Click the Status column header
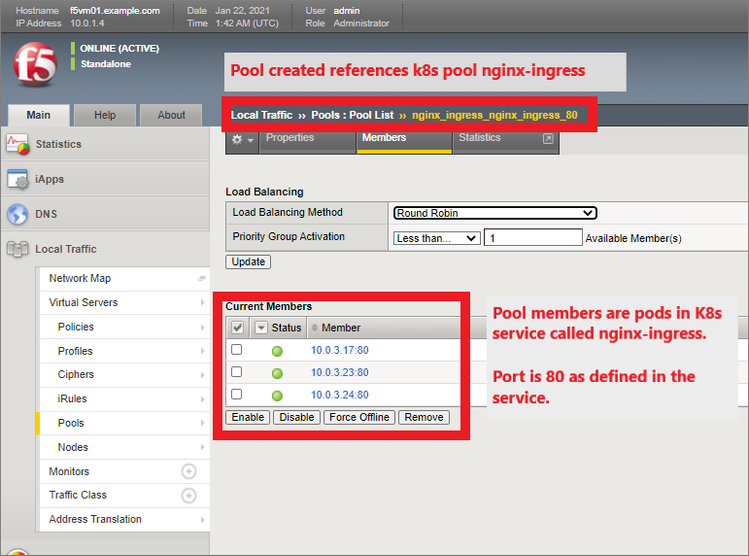This screenshot has height=556, width=749. [x=286, y=328]
